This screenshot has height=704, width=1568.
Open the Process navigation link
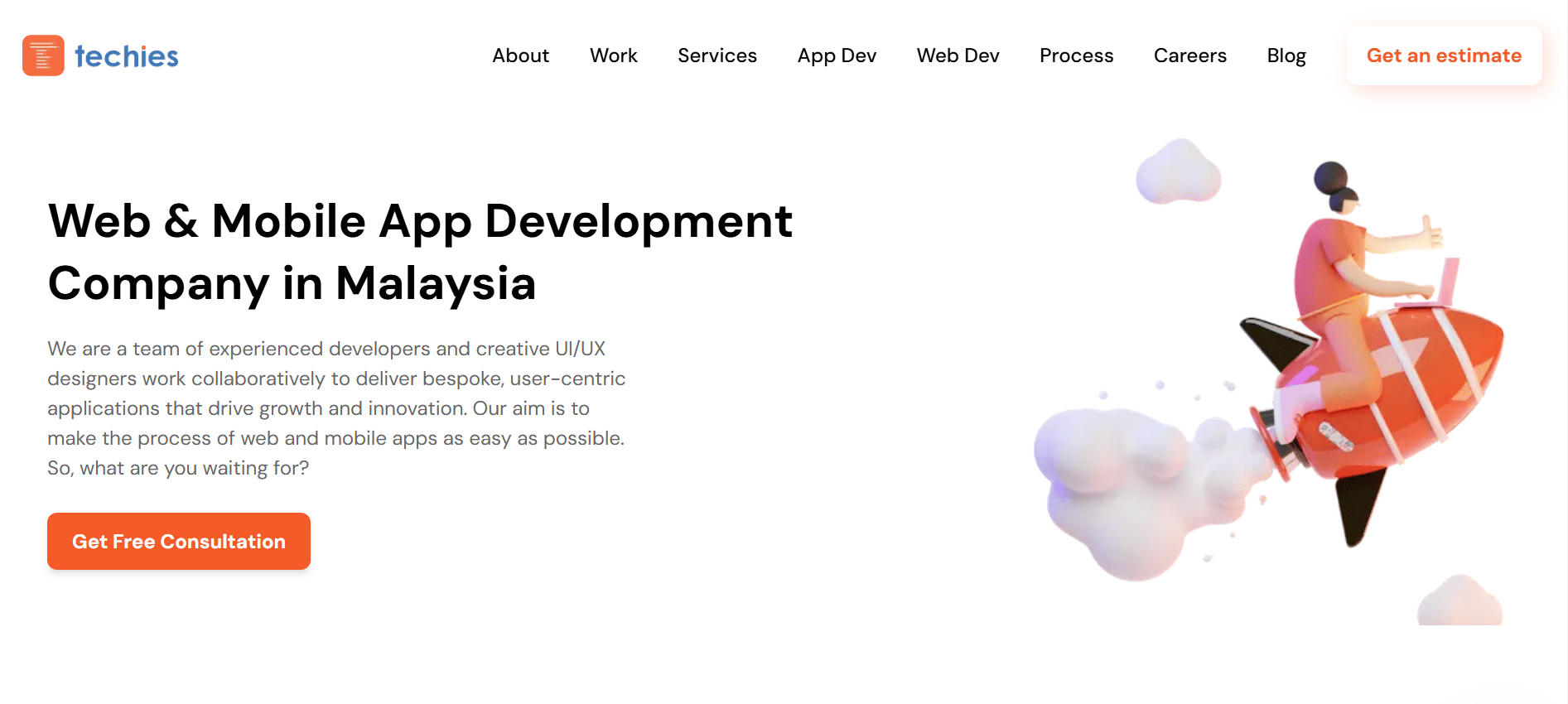[x=1076, y=55]
